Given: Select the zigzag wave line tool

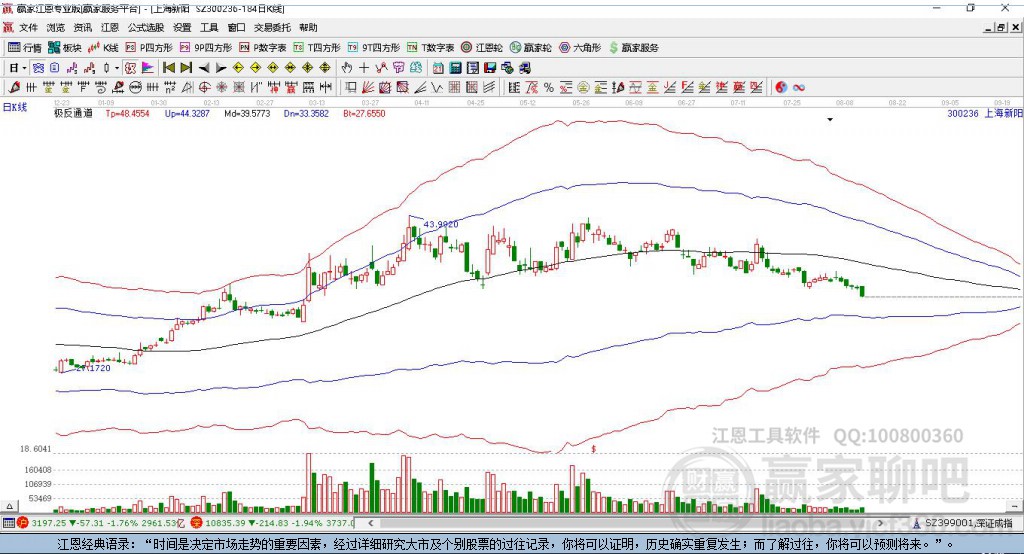Looking at the screenshot, I should (436, 87).
